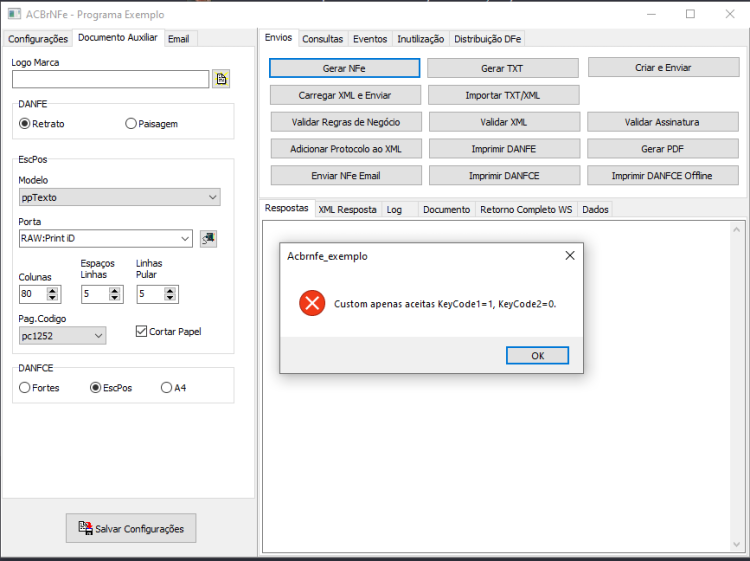This screenshot has width=750, height=561.
Task: Increase Espaços Linhas value
Action: pyautogui.click(x=114, y=290)
